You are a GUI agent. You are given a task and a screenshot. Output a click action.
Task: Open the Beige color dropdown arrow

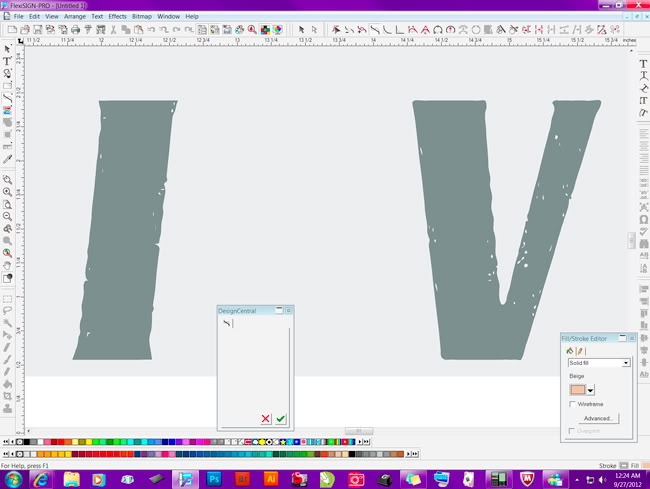click(x=590, y=390)
